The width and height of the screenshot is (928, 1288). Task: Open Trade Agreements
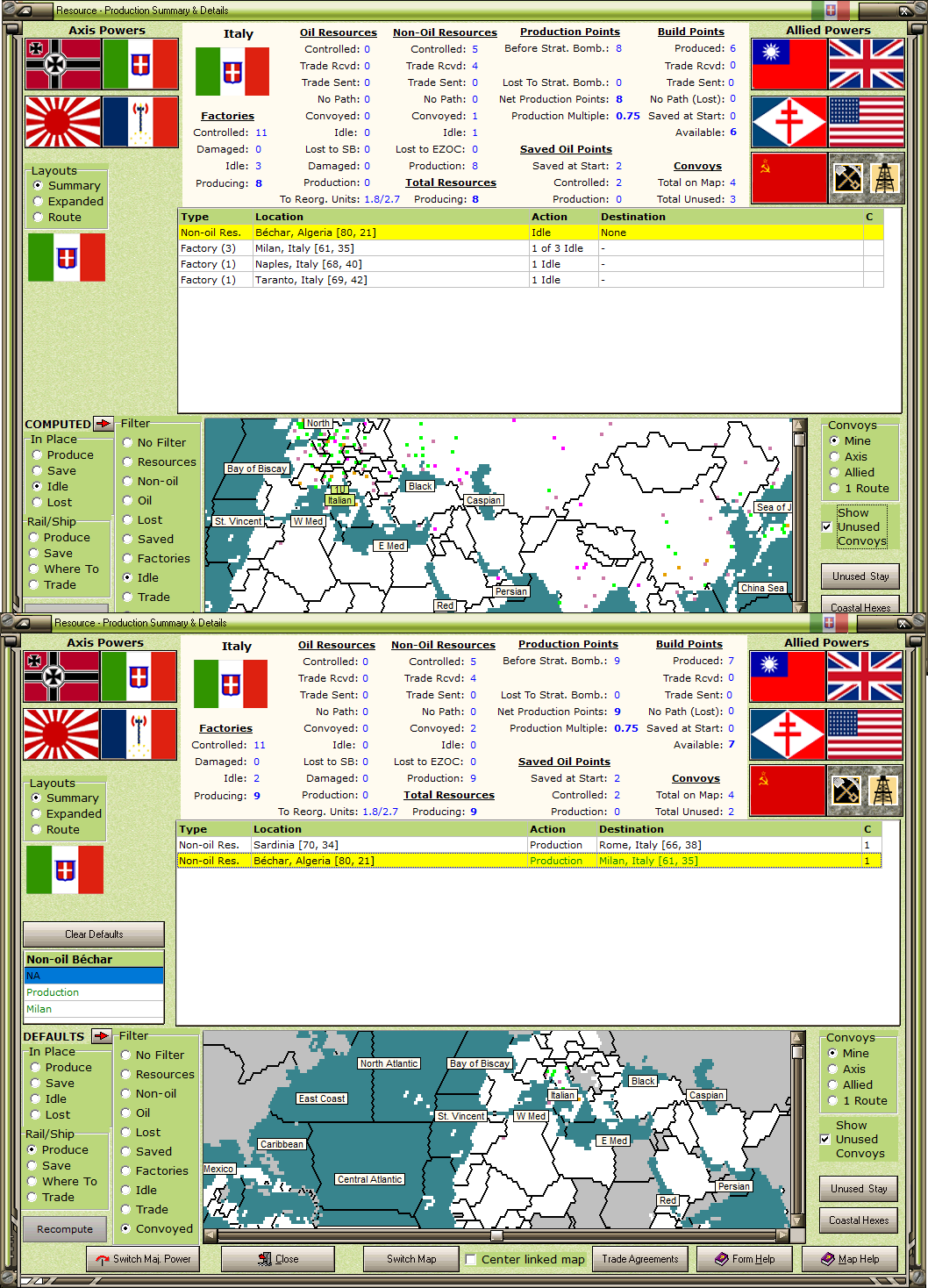[639, 1259]
